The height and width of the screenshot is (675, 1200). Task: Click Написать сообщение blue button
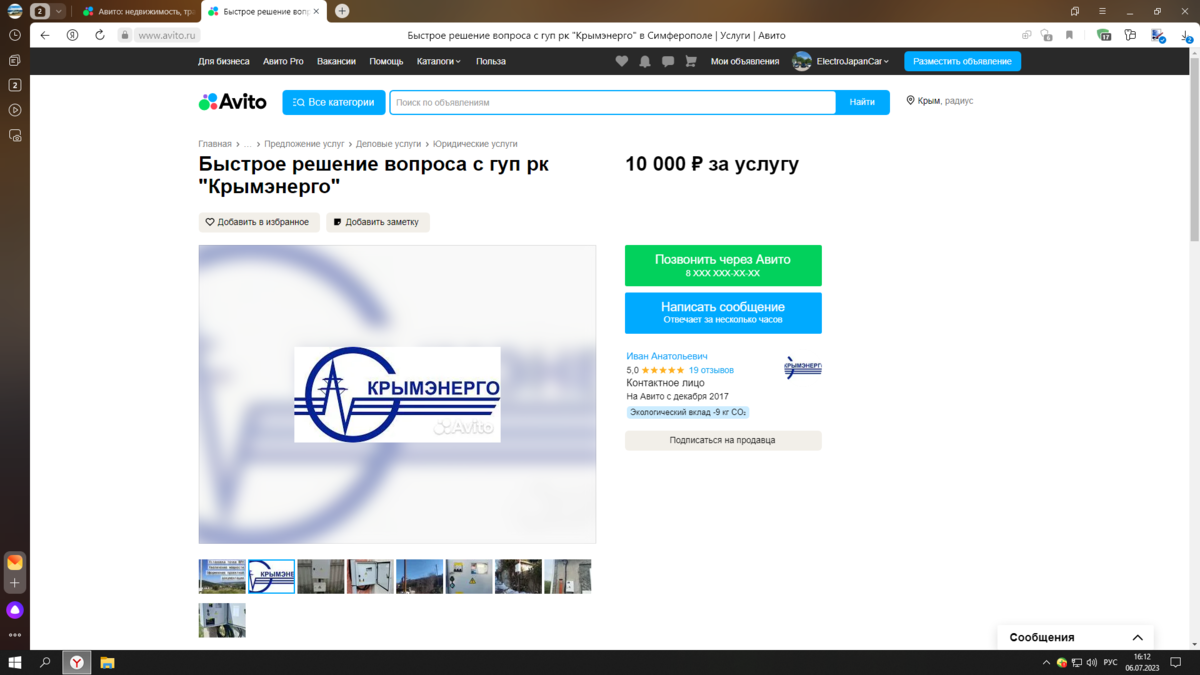pyautogui.click(x=723, y=313)
